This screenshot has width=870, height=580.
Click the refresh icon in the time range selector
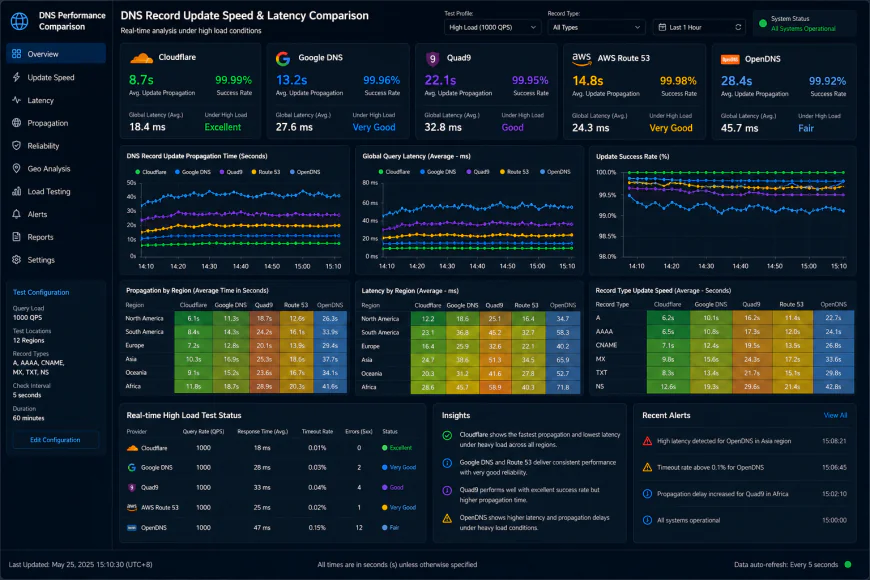tap(738, 27)
